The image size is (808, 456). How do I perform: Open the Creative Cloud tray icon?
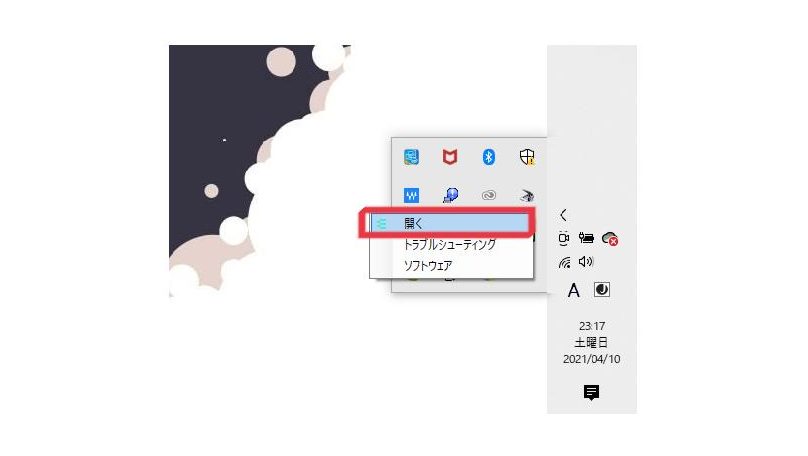489,195
